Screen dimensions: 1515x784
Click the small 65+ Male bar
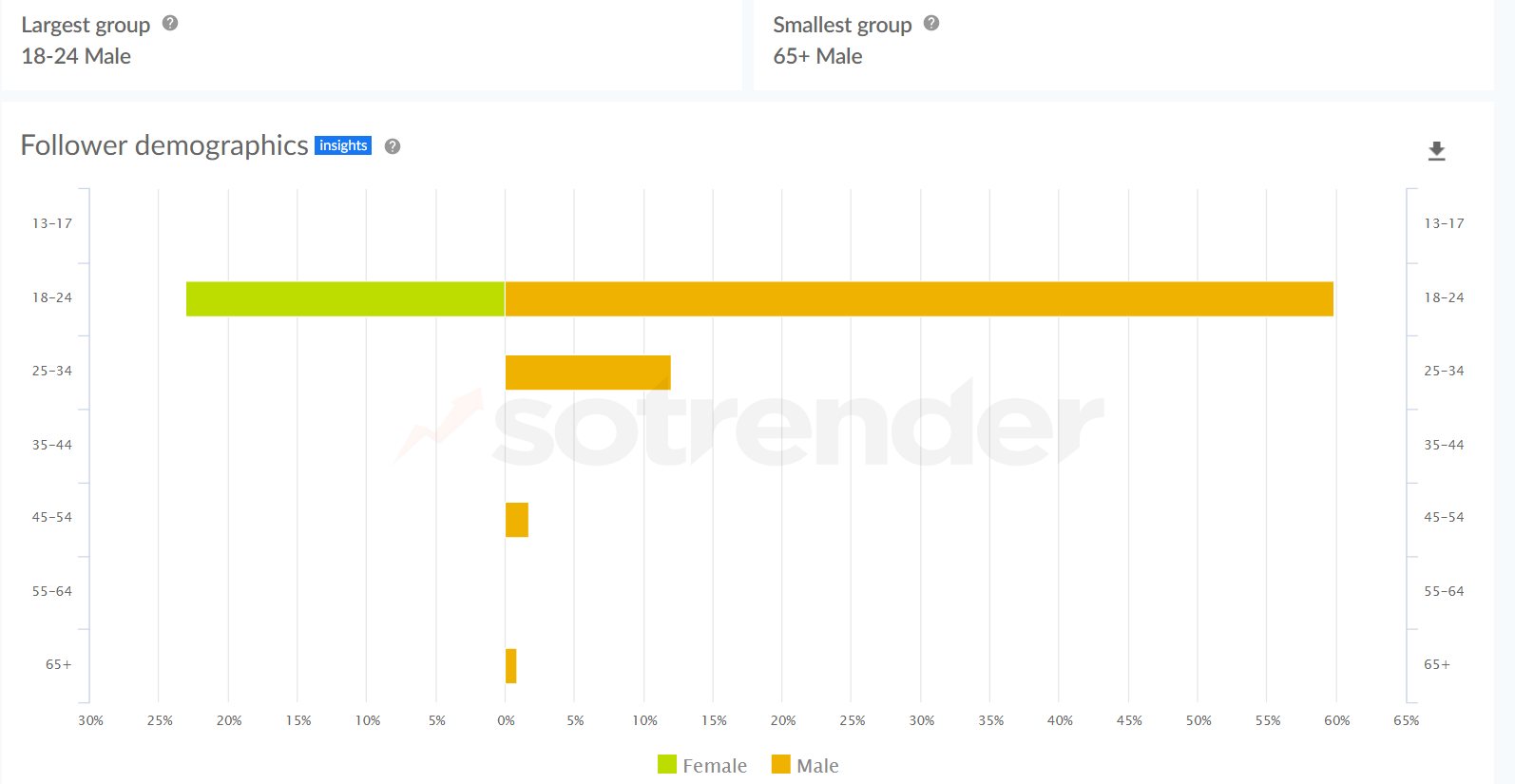pos(510,666)
